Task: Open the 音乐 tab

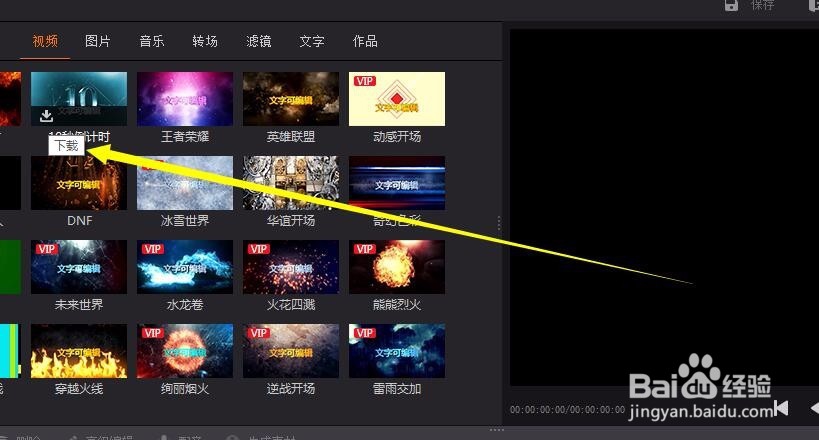Action: (151, 41)
